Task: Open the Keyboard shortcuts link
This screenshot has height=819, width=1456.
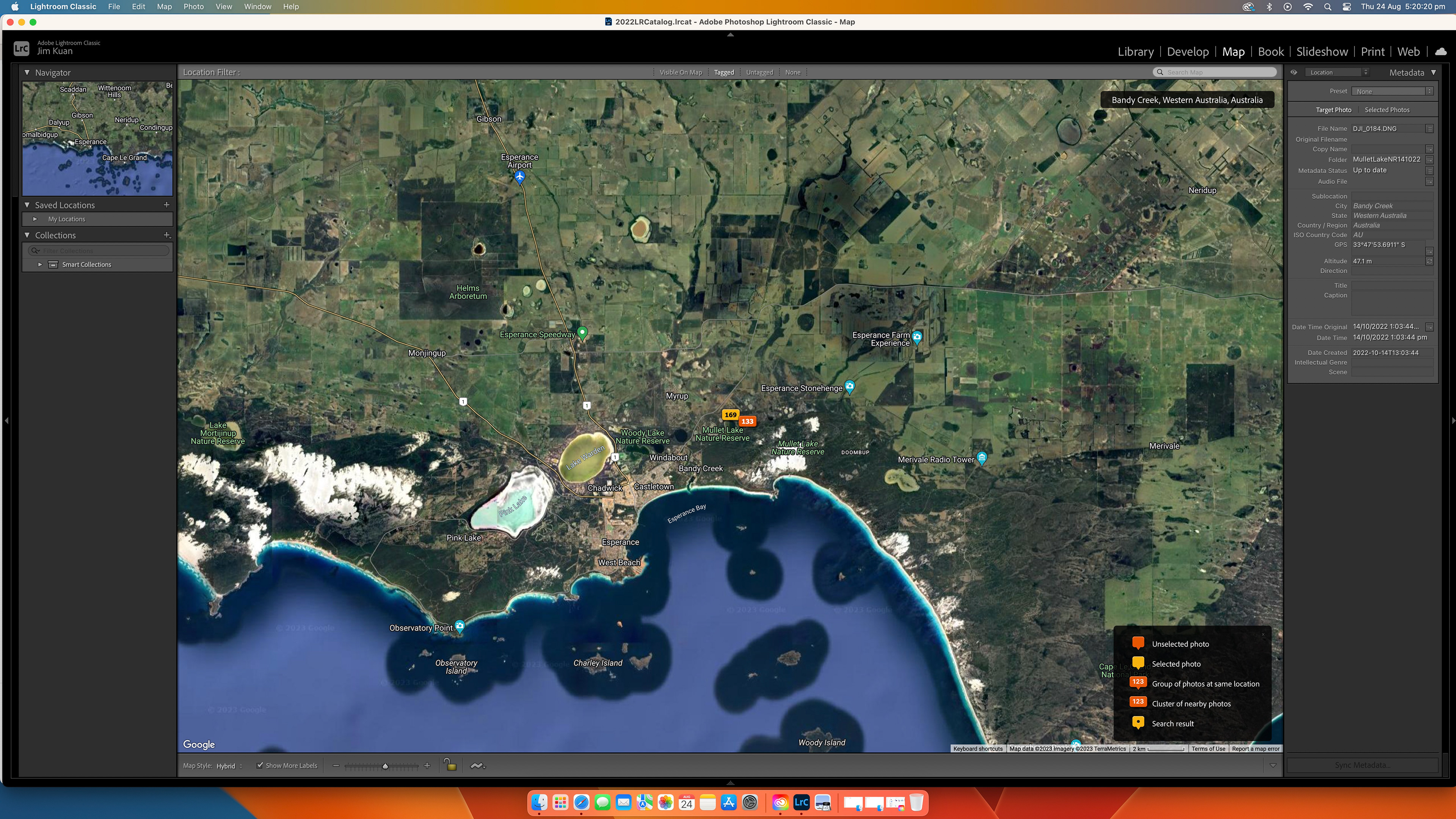Action: coord(978,748)
